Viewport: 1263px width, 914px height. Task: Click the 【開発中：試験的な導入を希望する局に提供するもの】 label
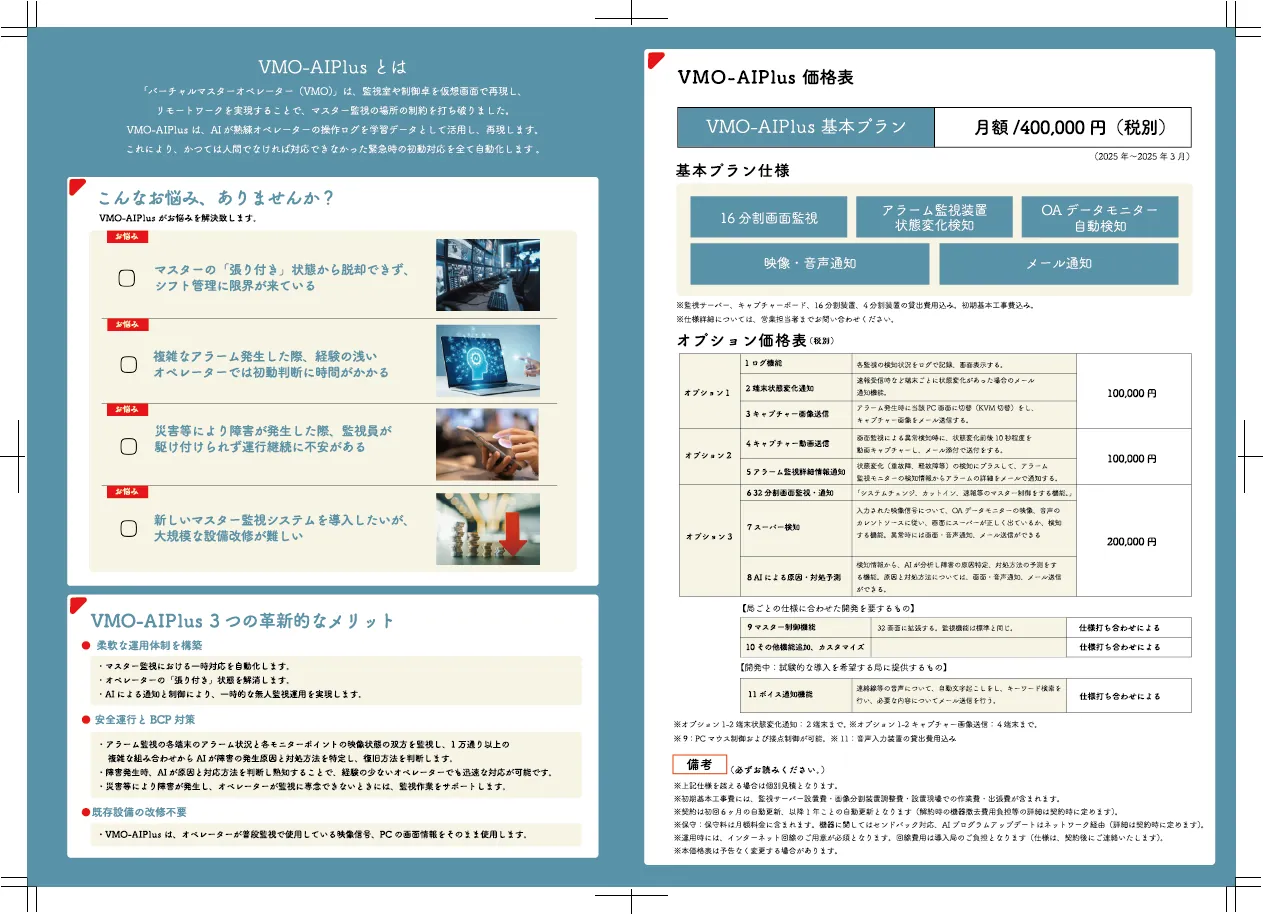click(843, 667)
